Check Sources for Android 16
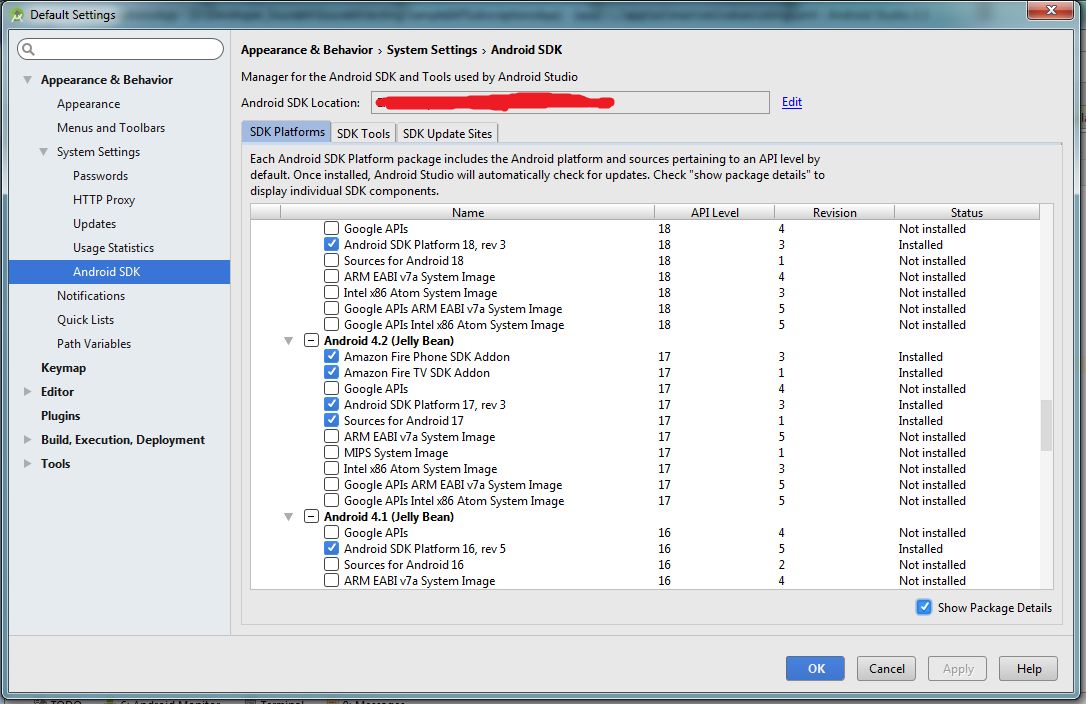Screen dimensions: 1086x704 click(x=332, y=564)
